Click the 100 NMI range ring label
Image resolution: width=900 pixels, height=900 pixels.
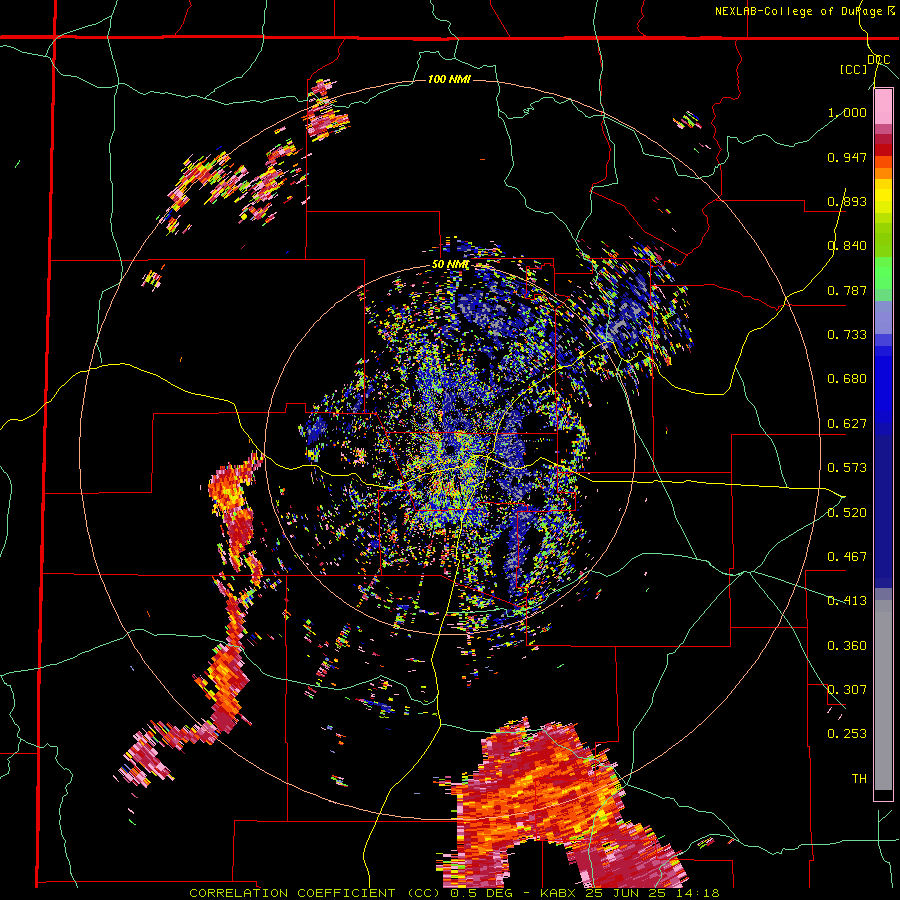[x=449, y=79]
